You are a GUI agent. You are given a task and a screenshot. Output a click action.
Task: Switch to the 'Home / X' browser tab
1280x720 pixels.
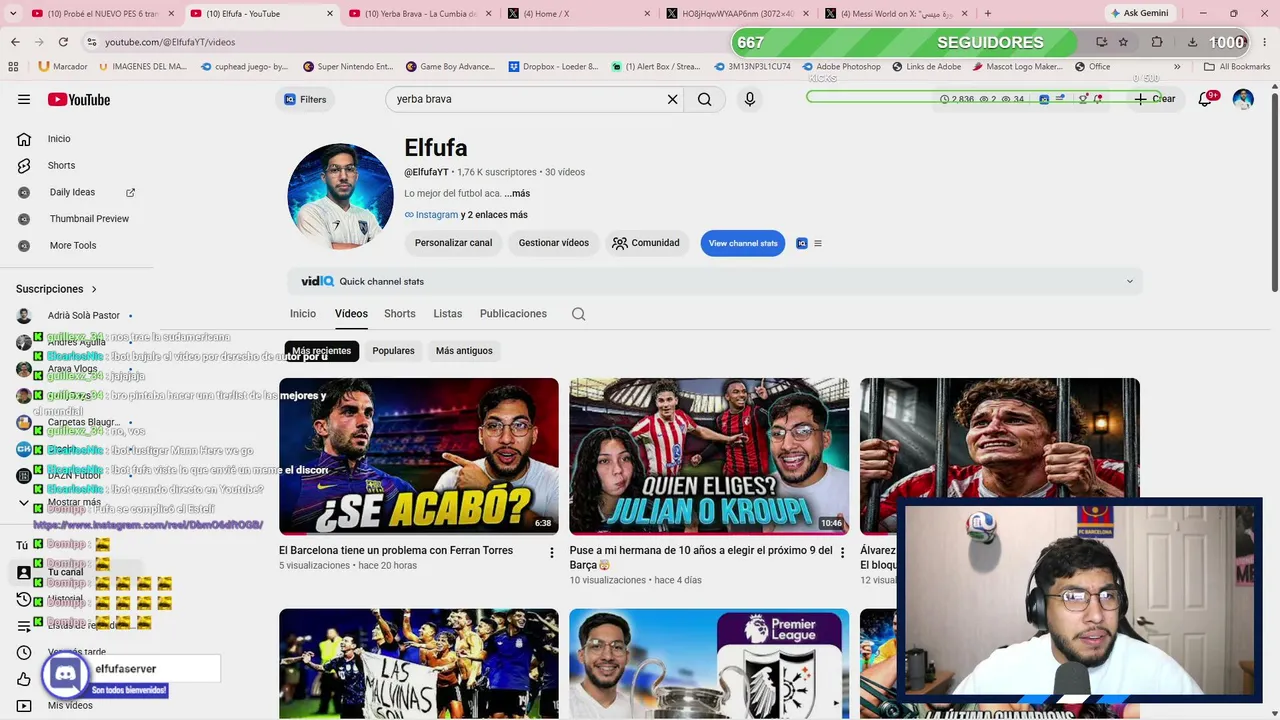(x=577, y=13)
